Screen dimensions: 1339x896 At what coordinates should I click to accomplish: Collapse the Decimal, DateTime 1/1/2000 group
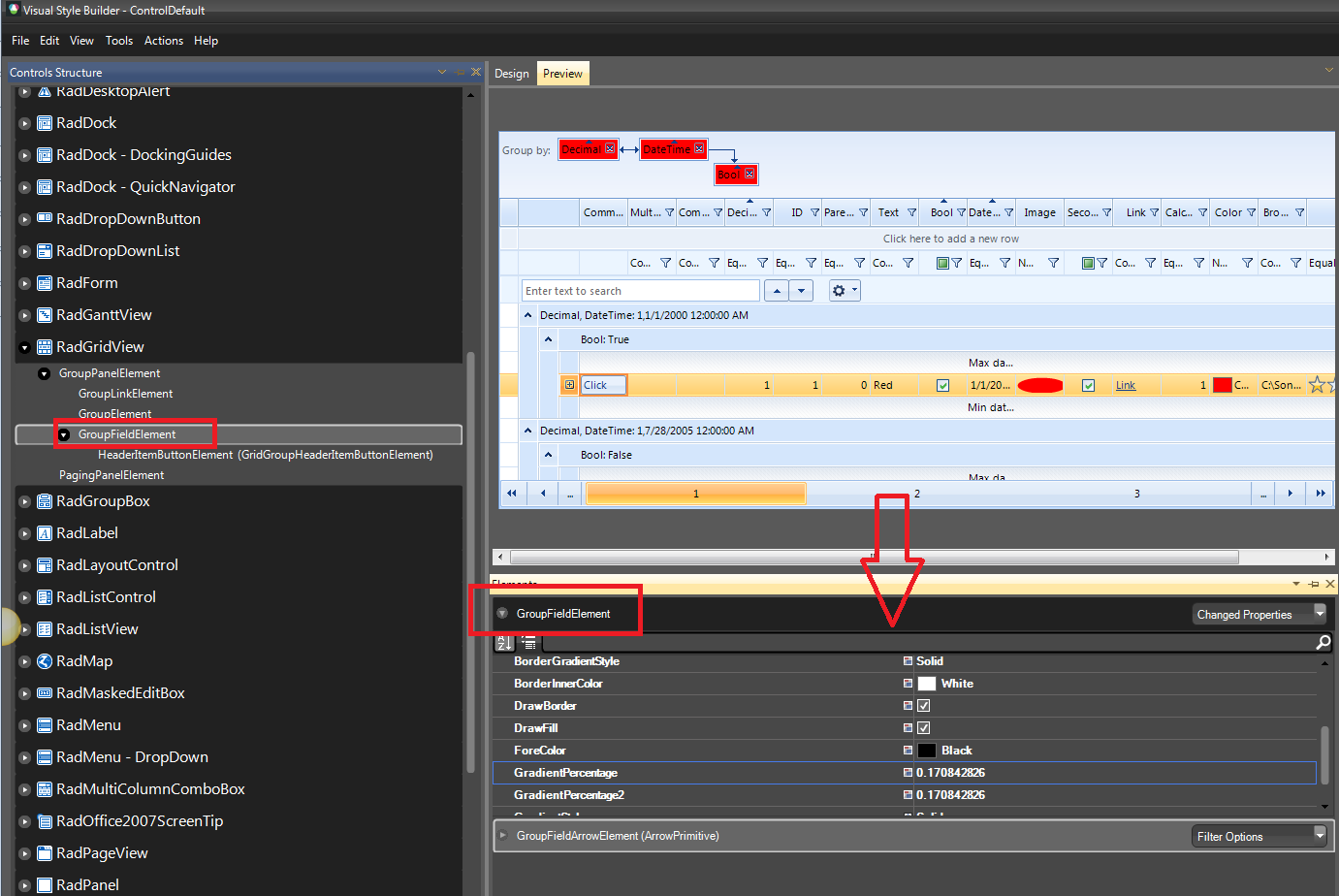pyautogui.click(x=528, y=315)
